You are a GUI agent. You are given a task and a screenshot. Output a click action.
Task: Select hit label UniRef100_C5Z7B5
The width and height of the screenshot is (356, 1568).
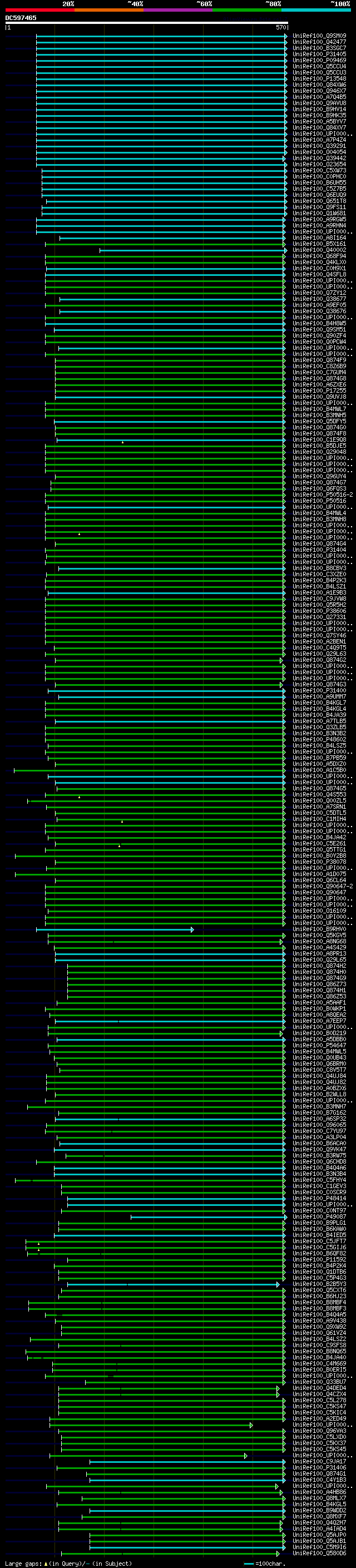[319, 189]
